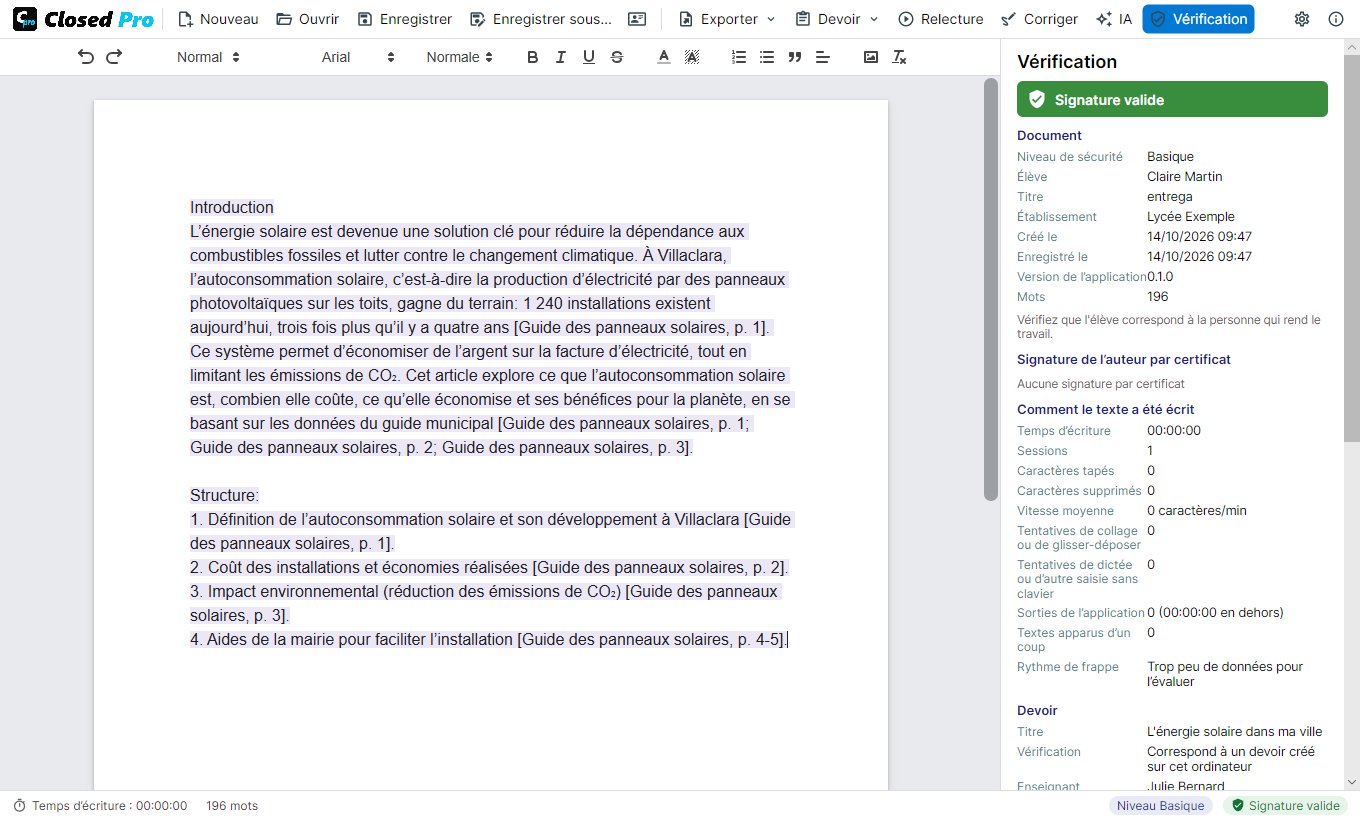Open the Normale font size dropdown
The image size is (1360, 820).
(x=459, y=57)
